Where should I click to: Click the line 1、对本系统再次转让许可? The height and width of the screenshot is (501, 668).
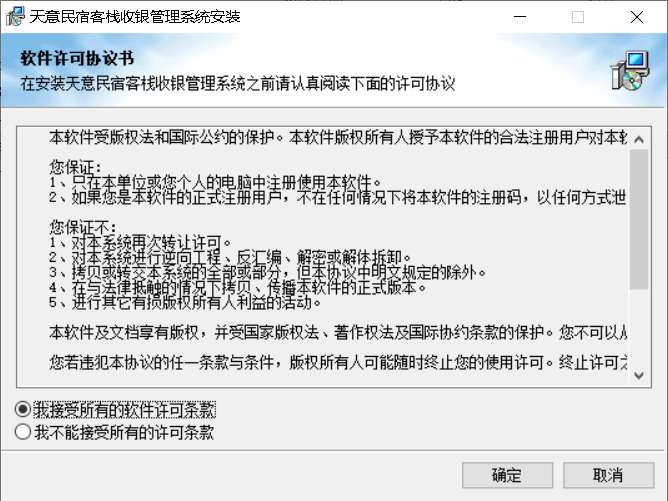[140, 242]
